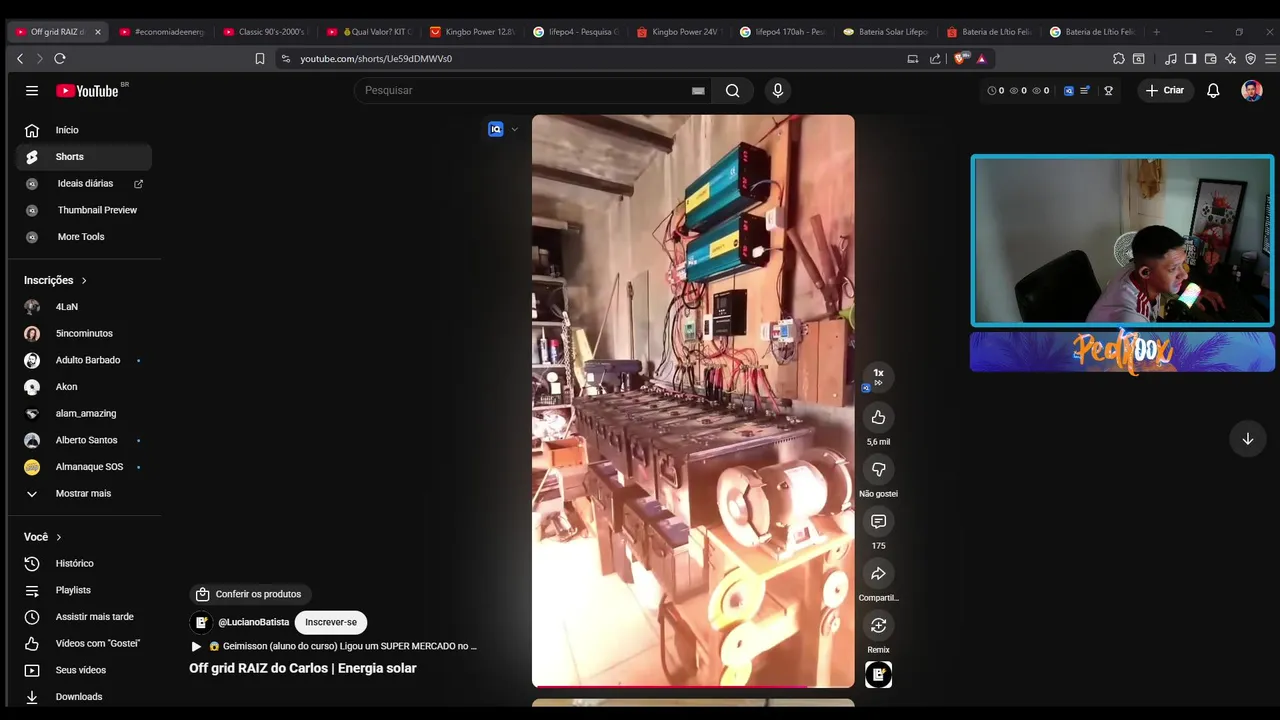Click the search magnifier button
1280x720 pixels.
click(733, 90)
